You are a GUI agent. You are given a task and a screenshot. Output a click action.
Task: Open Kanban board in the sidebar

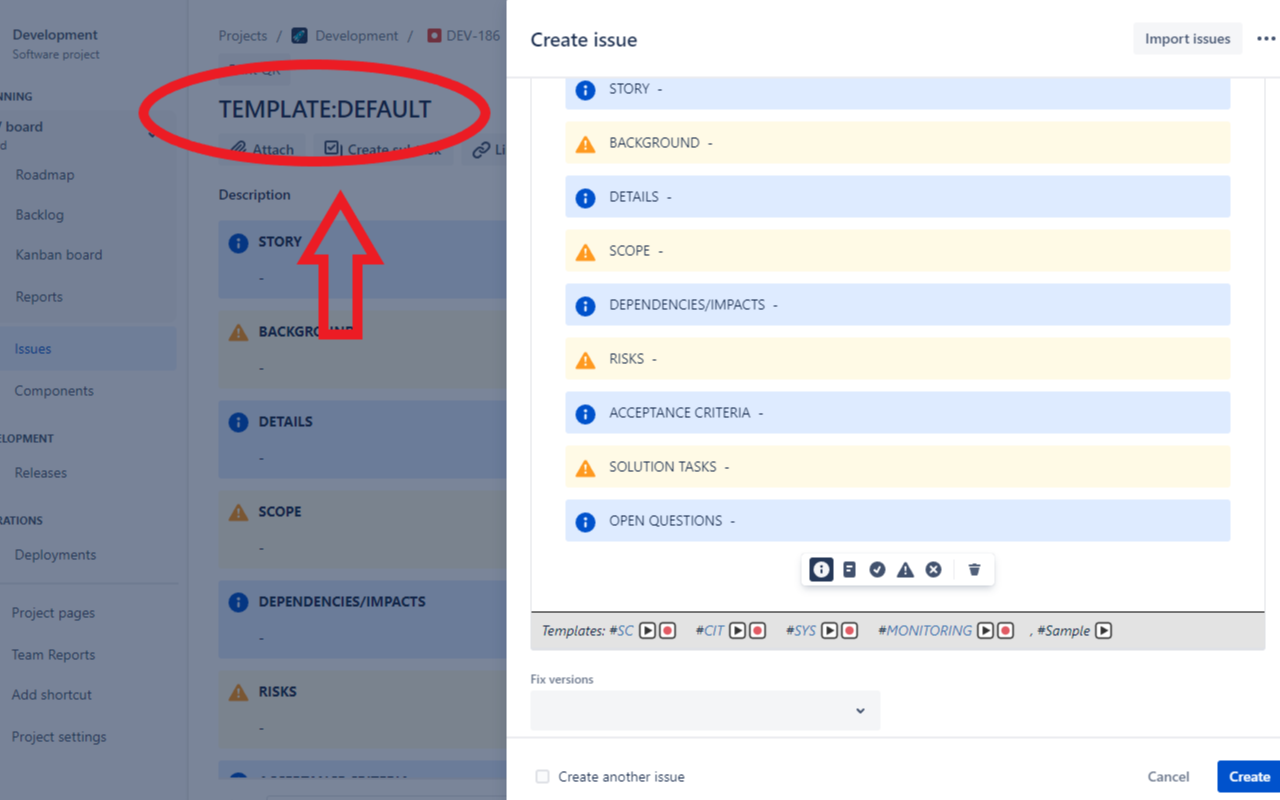tap(59, 254)
